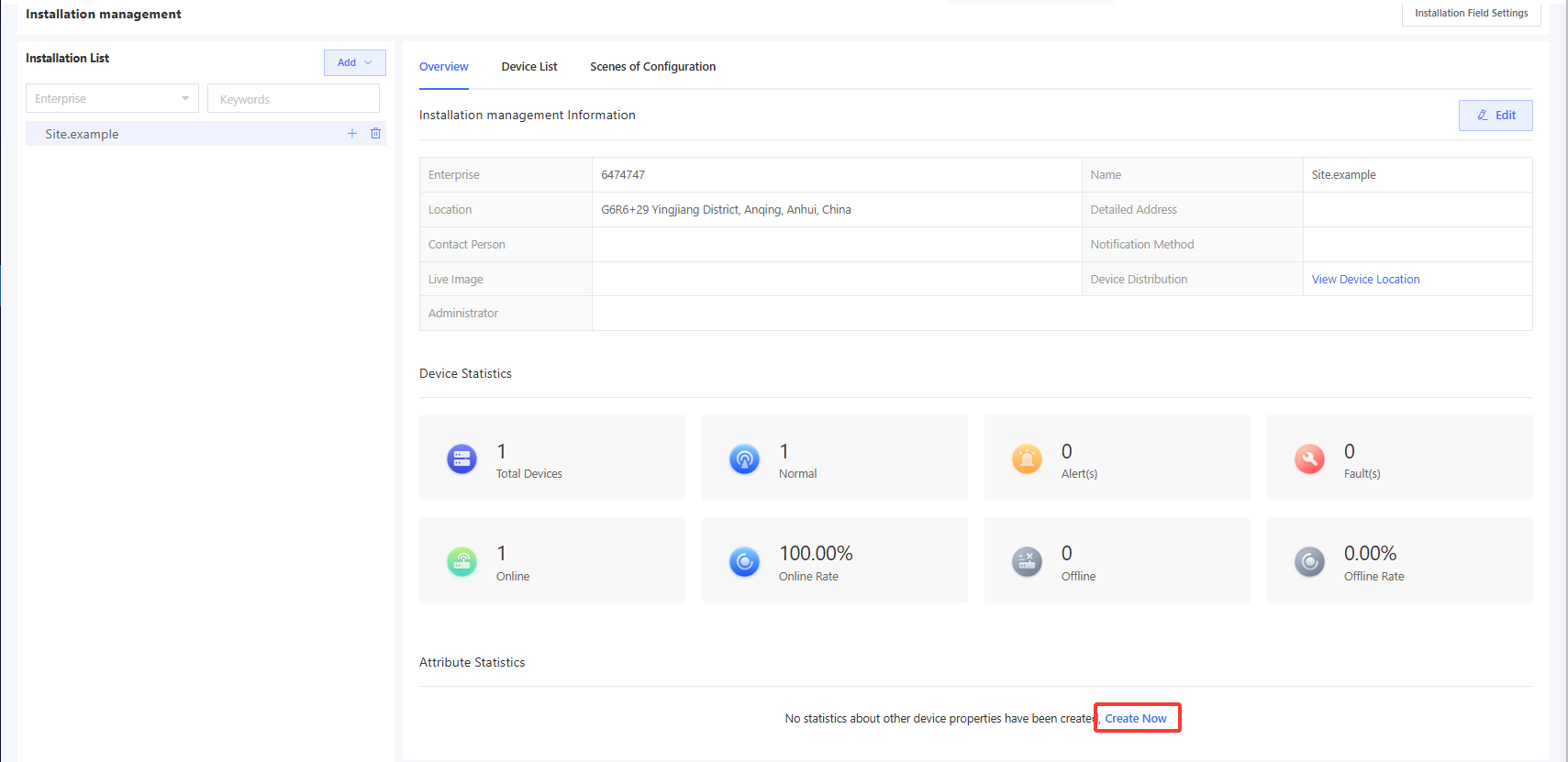
Task: Click the gray Offline device icon
Action: pyautogui.click(x=1027, y=561)
